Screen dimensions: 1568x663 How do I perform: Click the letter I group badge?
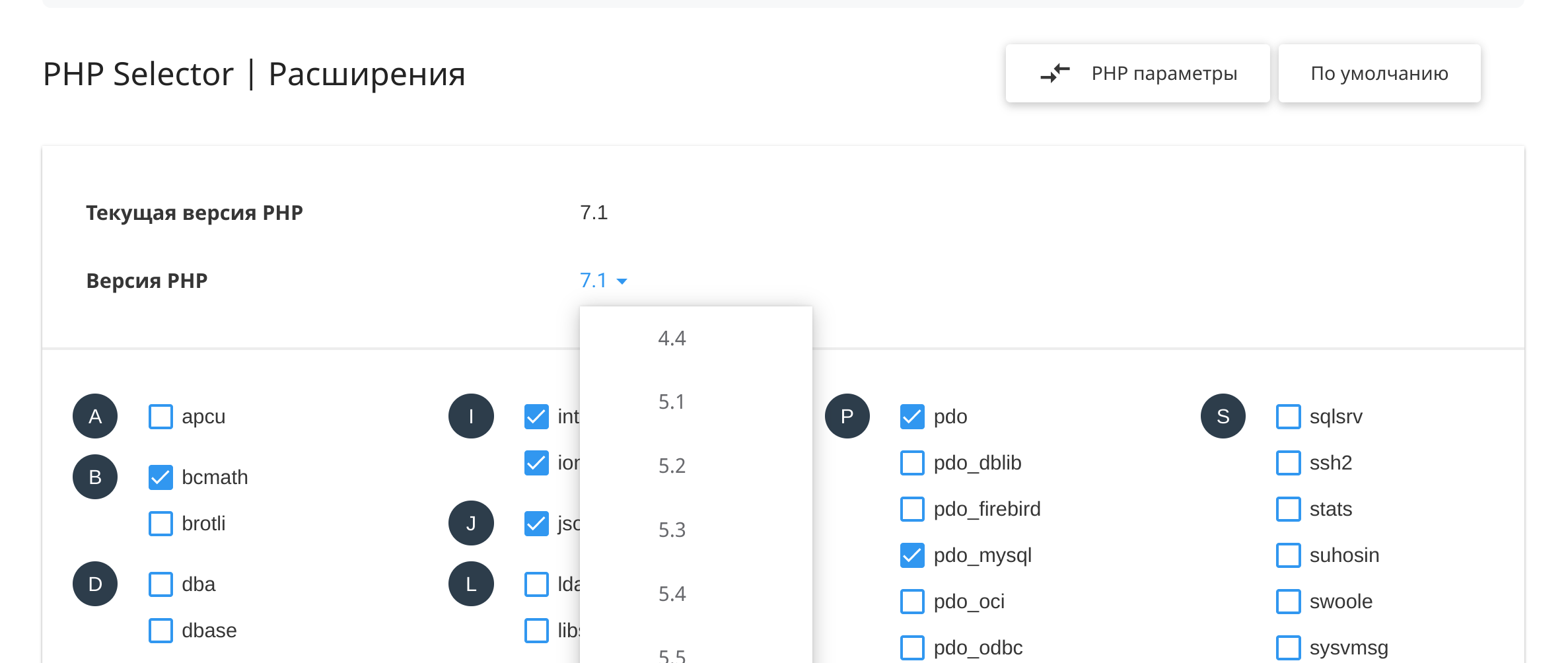tap(471, 417)
